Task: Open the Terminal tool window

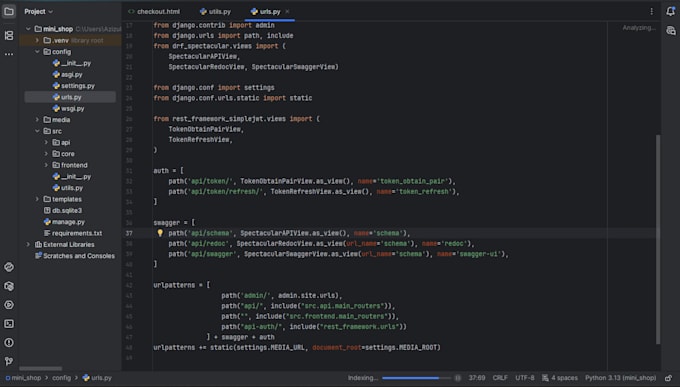Action: pyautogui.click(x=9, y=324)
